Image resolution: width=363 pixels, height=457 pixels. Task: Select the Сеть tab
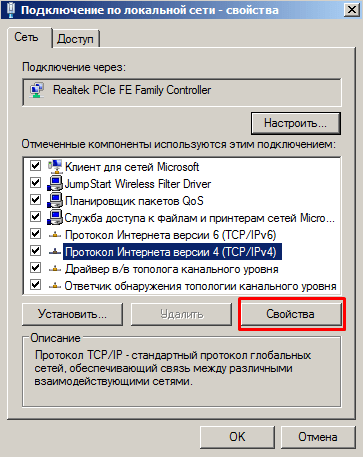pyautogui.click(x=27, y=37)
